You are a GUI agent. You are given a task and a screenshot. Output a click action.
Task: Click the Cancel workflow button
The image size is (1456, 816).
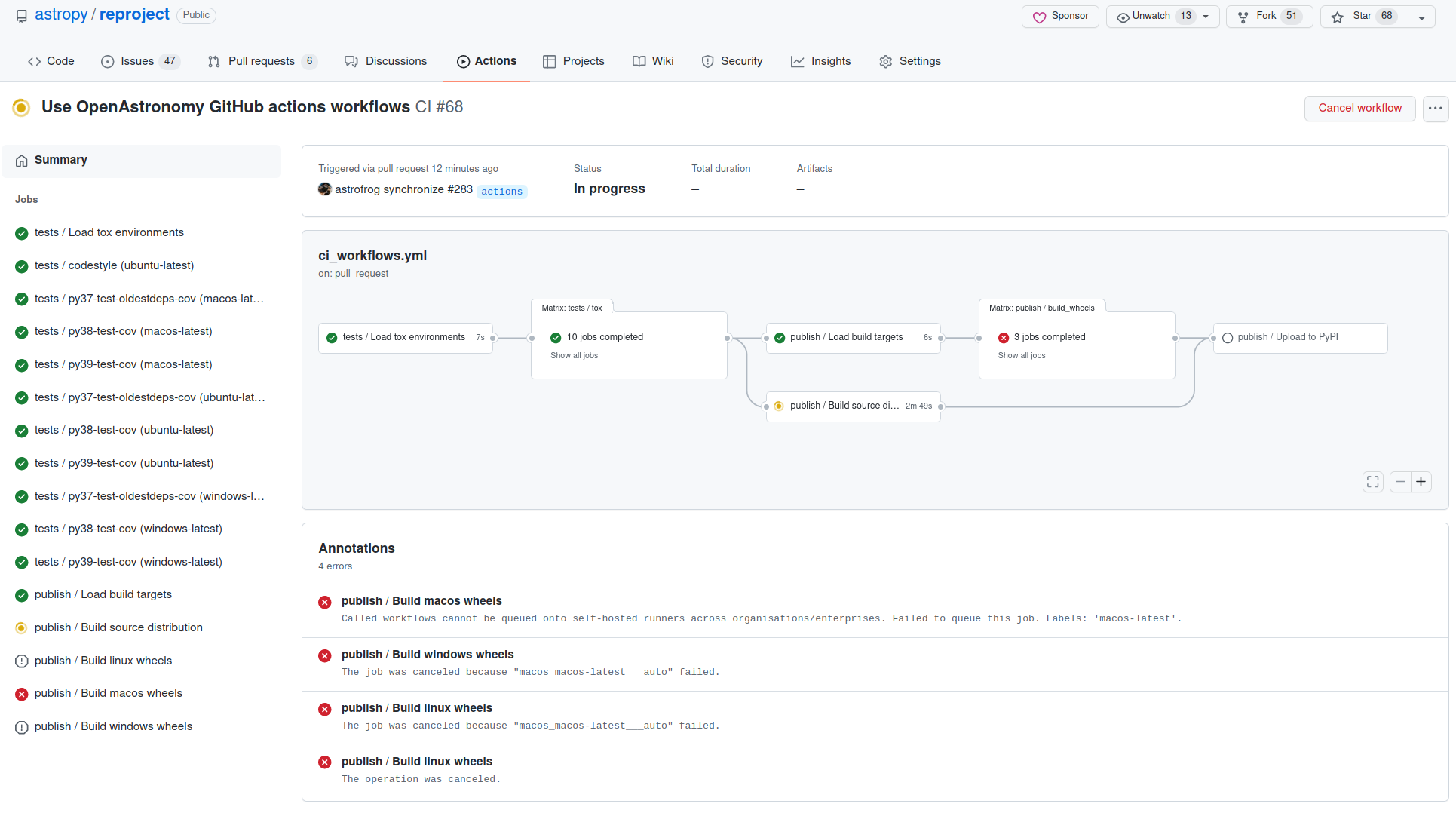click(1359, 108)
